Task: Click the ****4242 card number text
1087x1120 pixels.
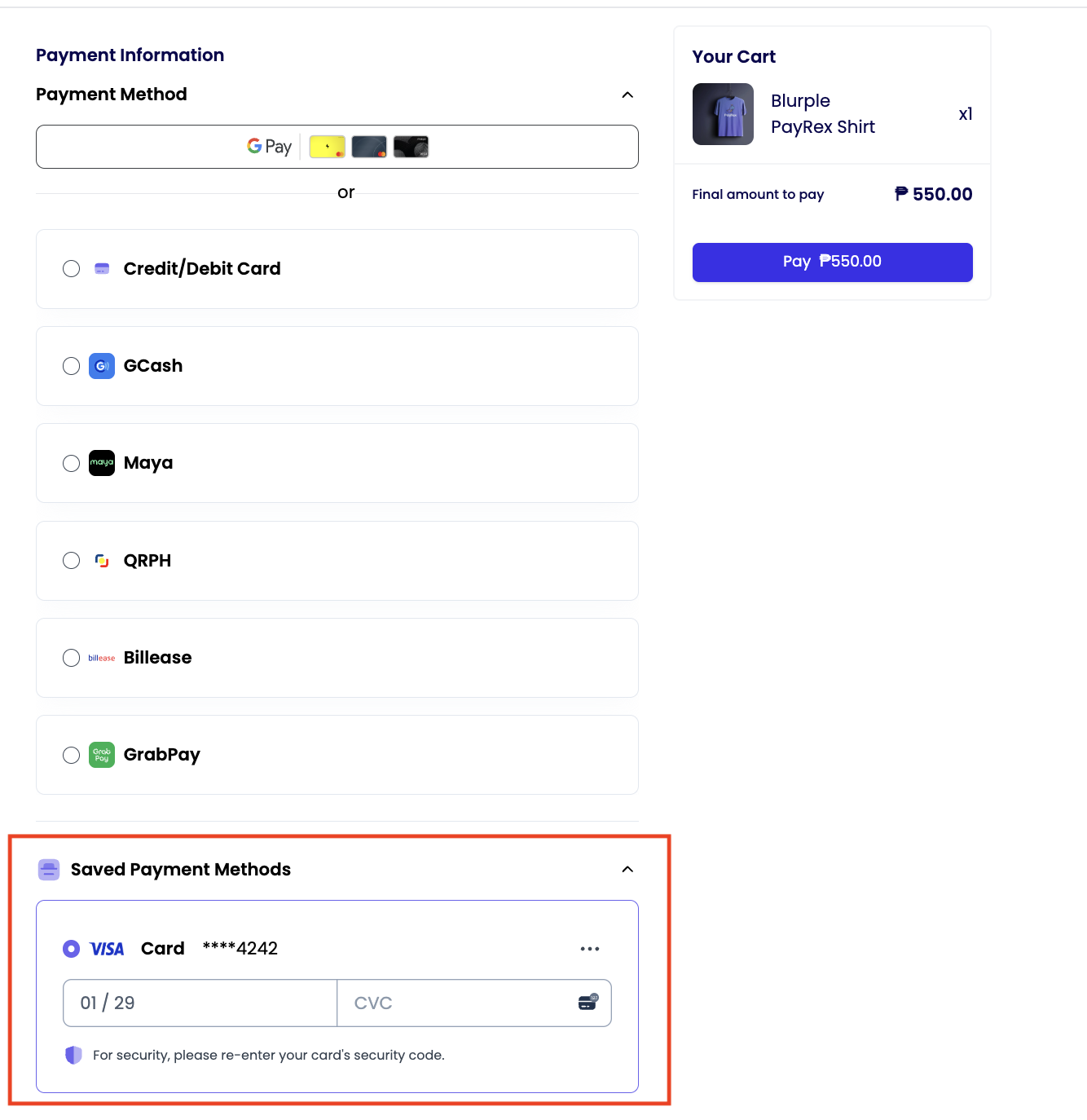Action: point(240,948)
